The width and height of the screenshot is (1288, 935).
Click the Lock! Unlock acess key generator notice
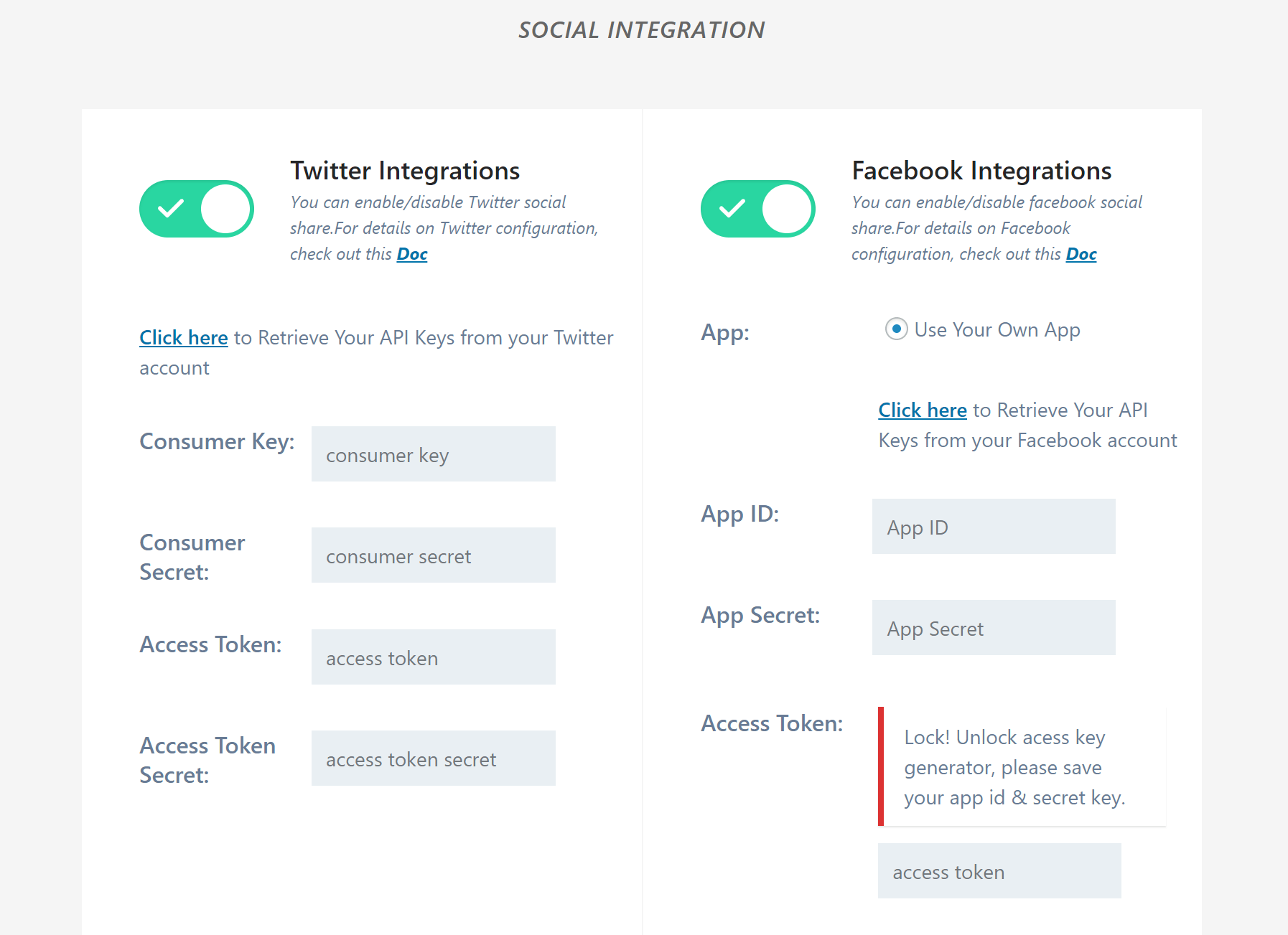[x=1022, y=767]
